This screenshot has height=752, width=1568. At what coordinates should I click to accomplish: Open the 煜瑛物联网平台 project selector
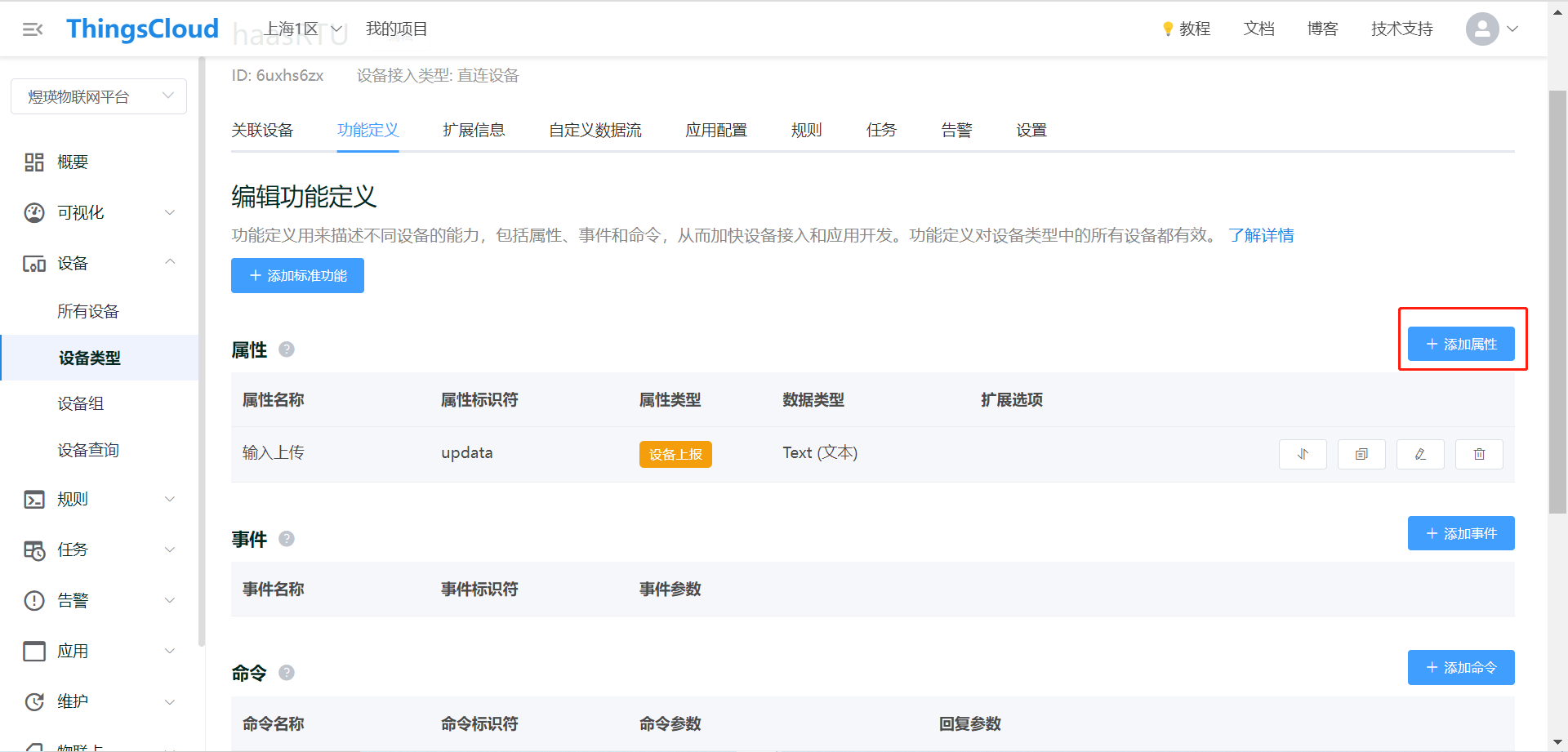pyautogui.click(x=99, y=96)
